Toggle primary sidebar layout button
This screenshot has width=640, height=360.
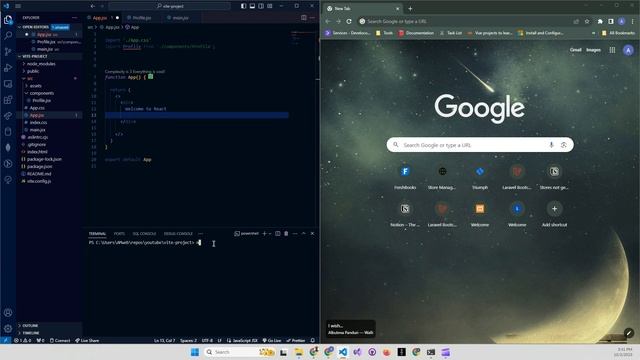(244, 6)
